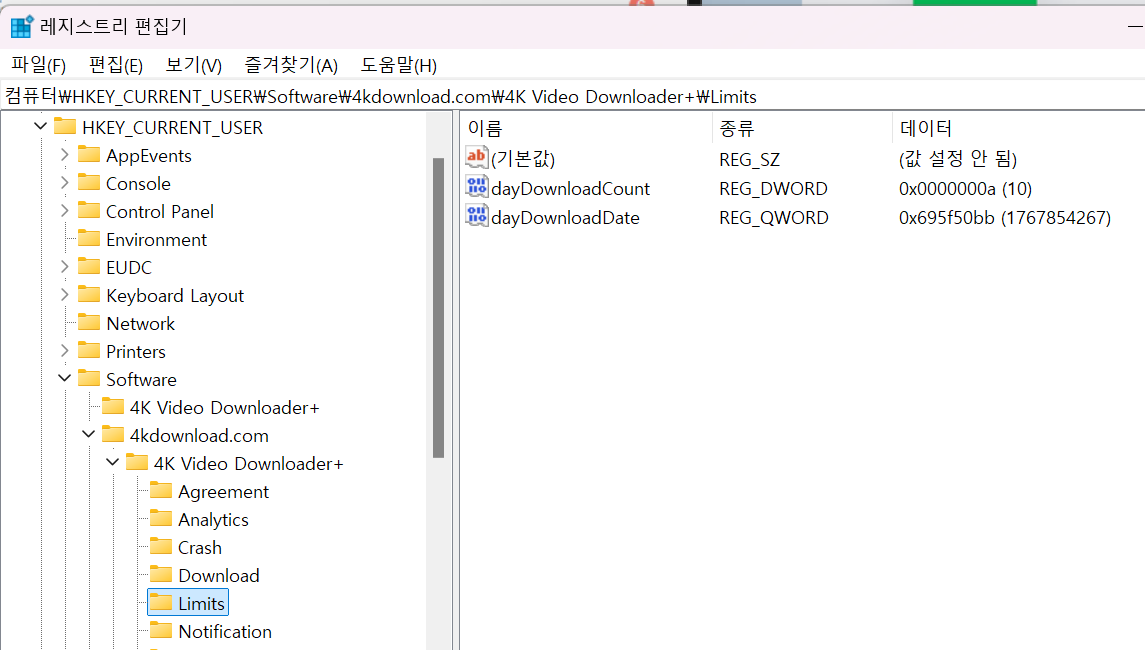Select the Printers folder icon
Screen dimensions: 1145x650
pyautogui.click(x=89, y=350)
